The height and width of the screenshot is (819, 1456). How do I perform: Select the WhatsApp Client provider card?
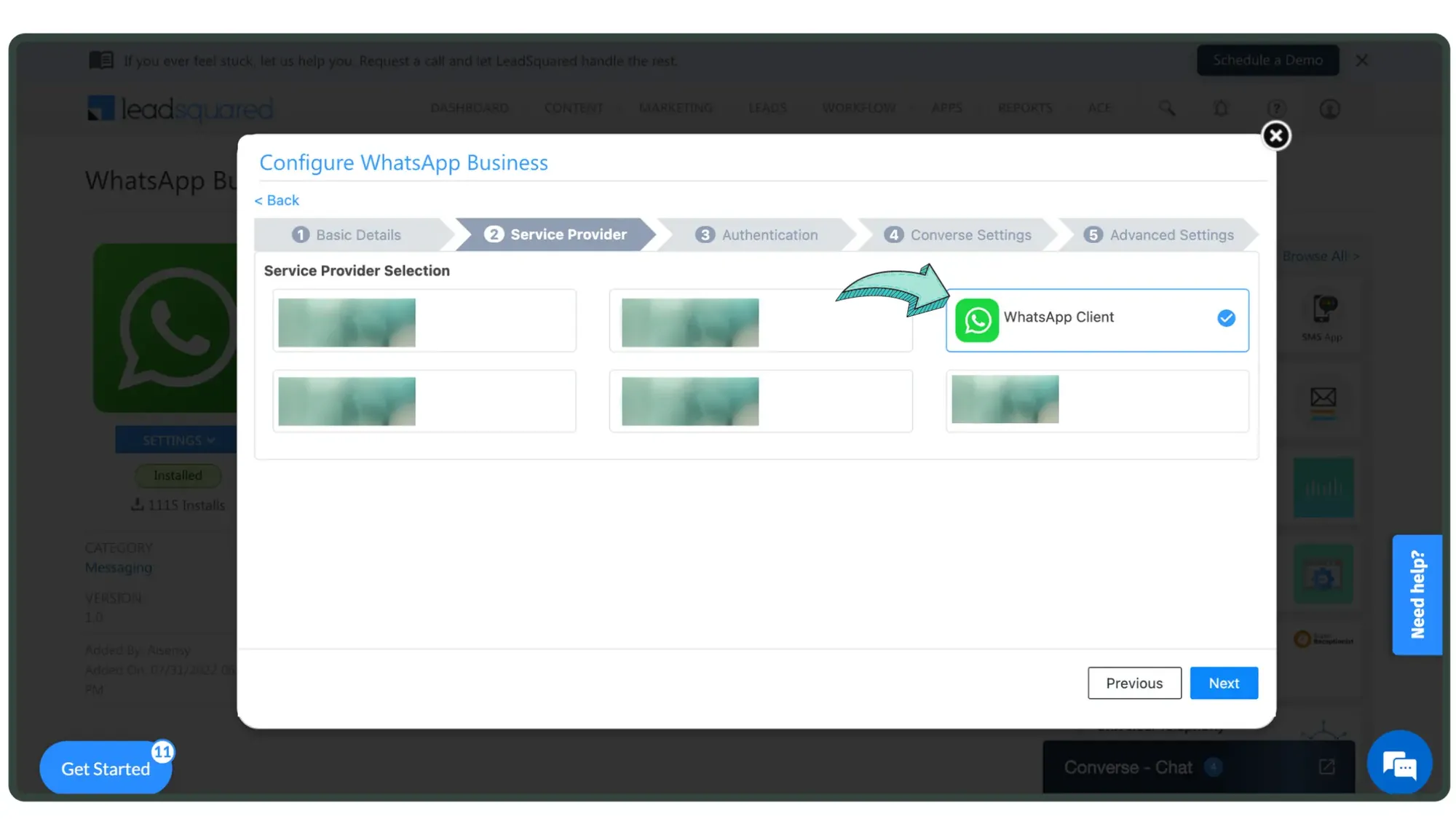coord(1097,320)
